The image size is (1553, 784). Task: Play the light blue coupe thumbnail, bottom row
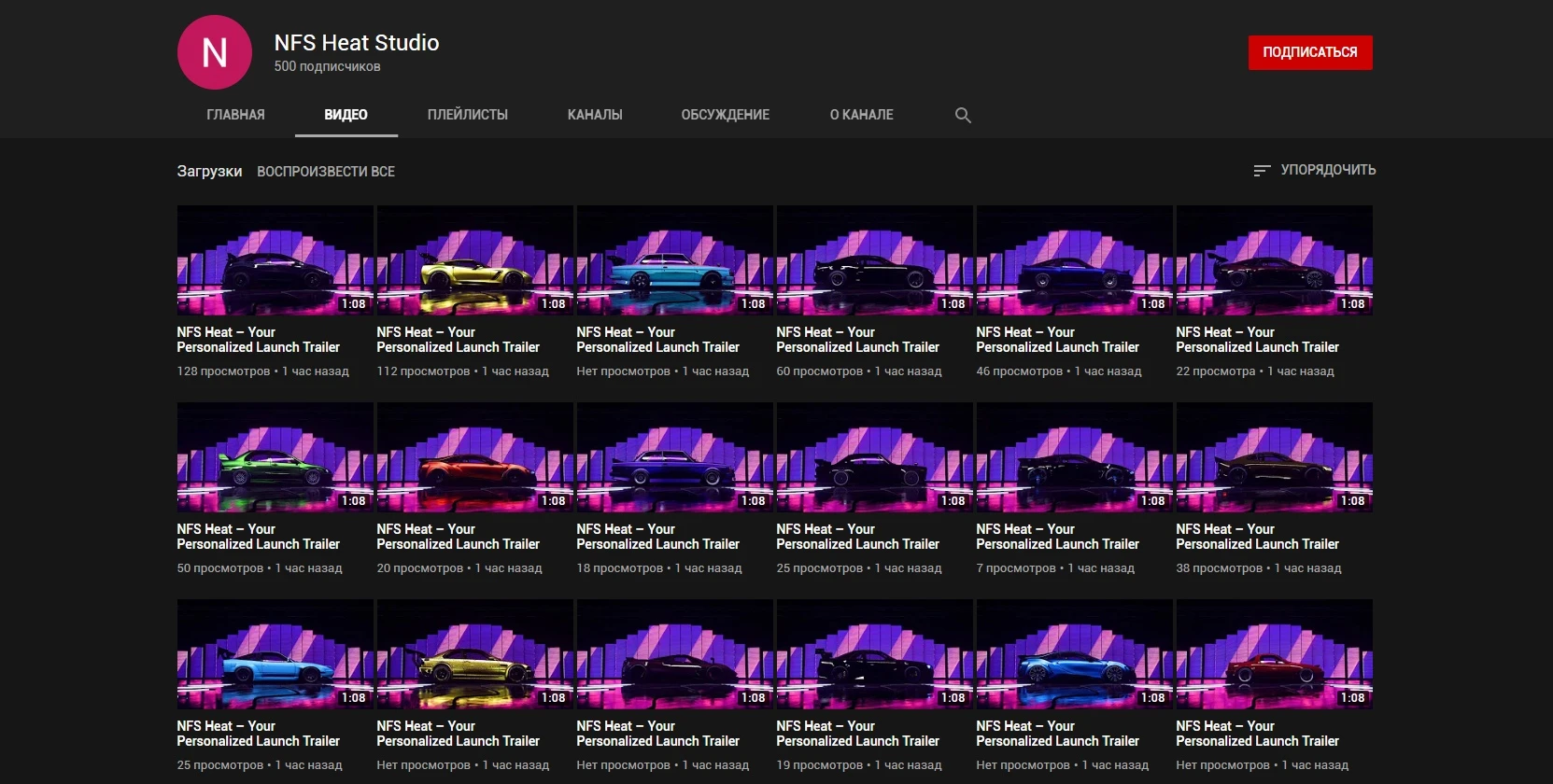(x=275, y=654)
